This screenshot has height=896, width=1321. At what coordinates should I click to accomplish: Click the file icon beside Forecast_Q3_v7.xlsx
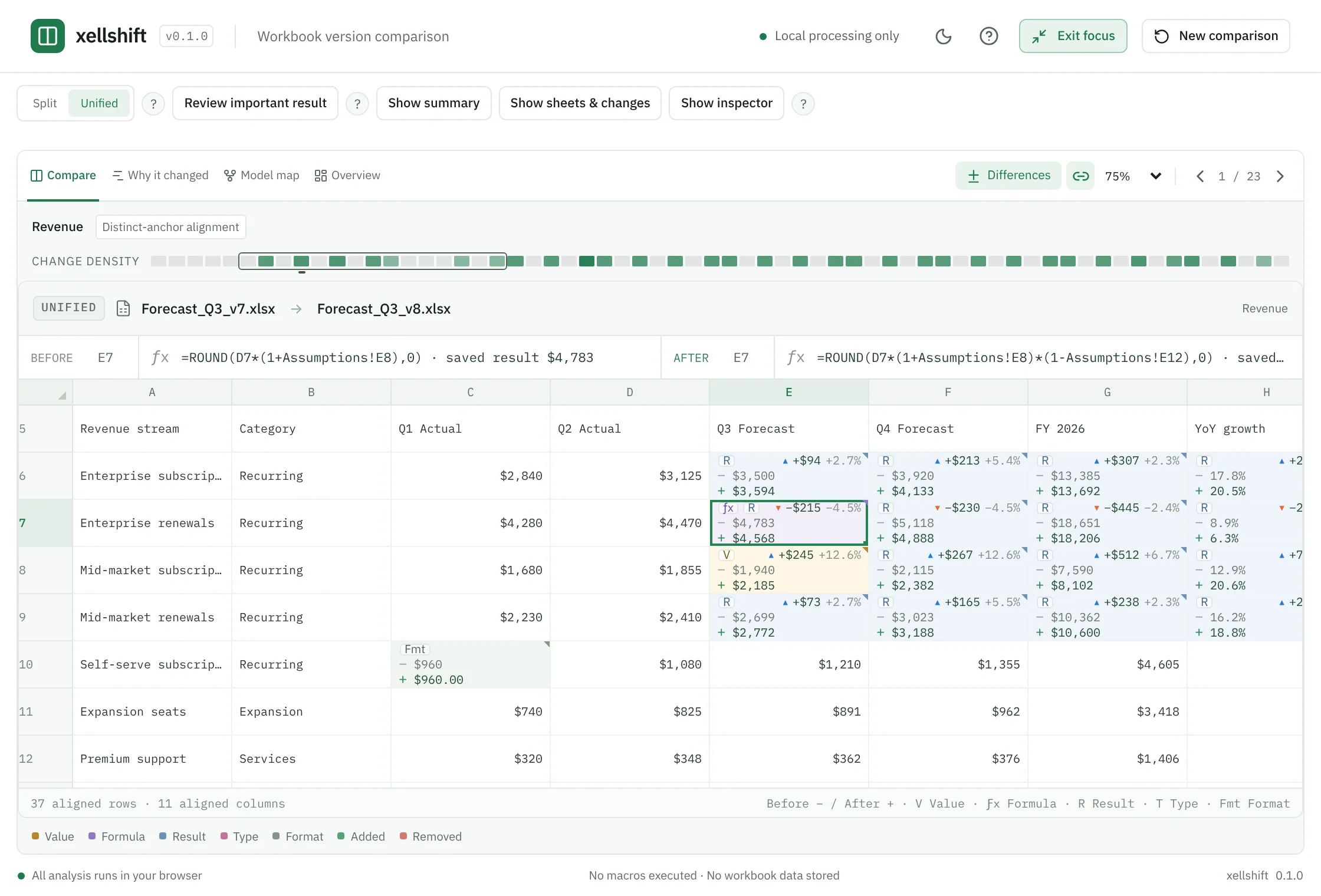coord(123,308)
